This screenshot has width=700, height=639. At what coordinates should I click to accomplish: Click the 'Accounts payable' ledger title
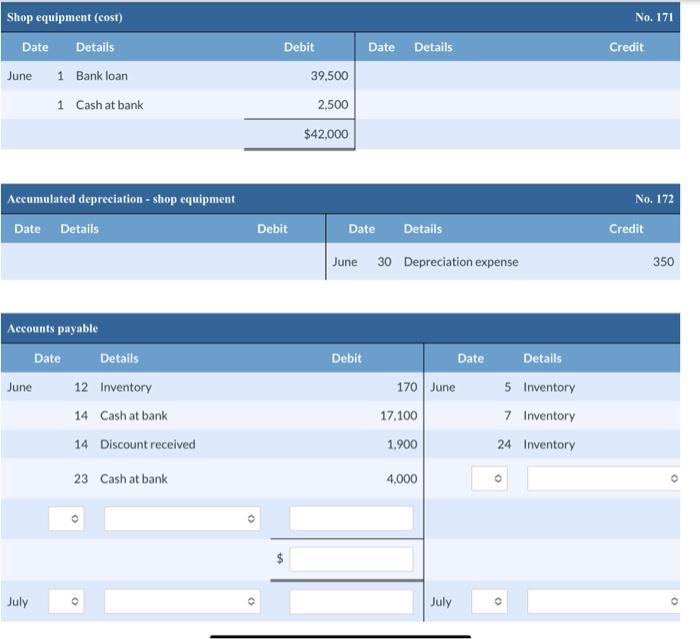pos(52,329)
